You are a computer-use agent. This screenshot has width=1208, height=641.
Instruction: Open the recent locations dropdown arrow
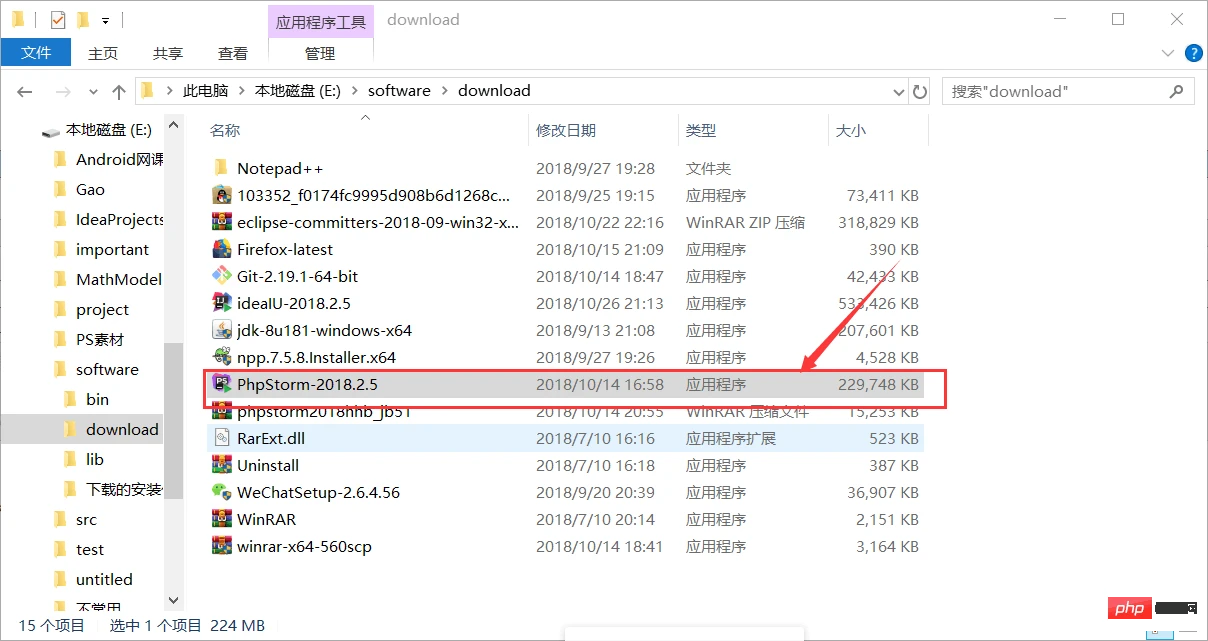pyautogui.click(x=94, y=91)
